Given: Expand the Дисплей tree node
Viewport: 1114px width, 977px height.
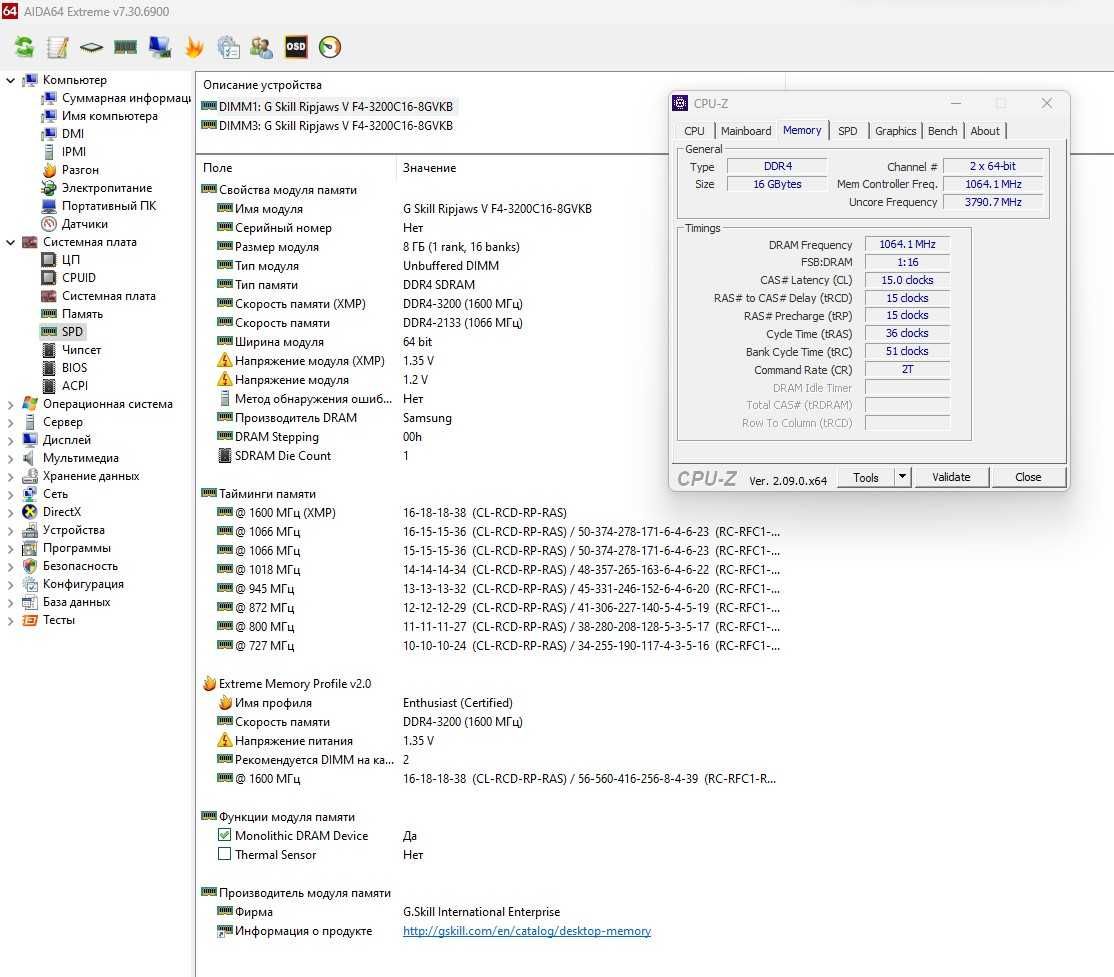Looking at the screenshot, I should 11,440.
